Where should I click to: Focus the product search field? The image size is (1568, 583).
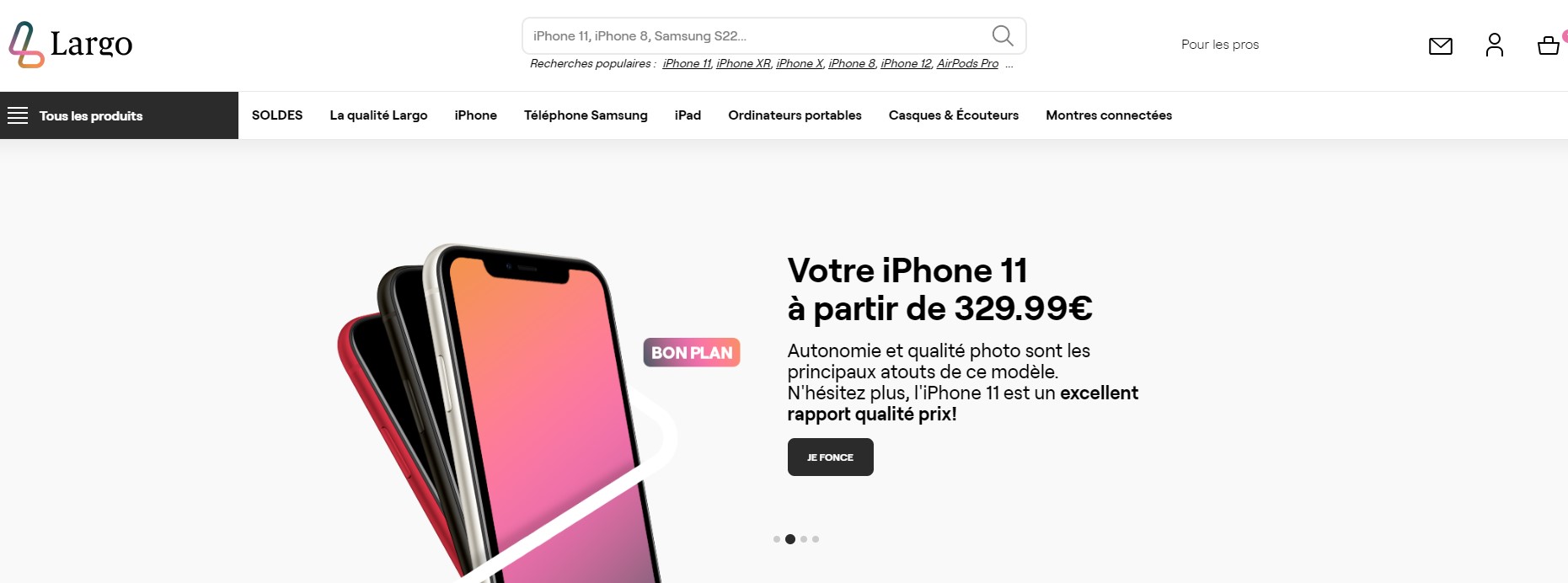(758, 35)
